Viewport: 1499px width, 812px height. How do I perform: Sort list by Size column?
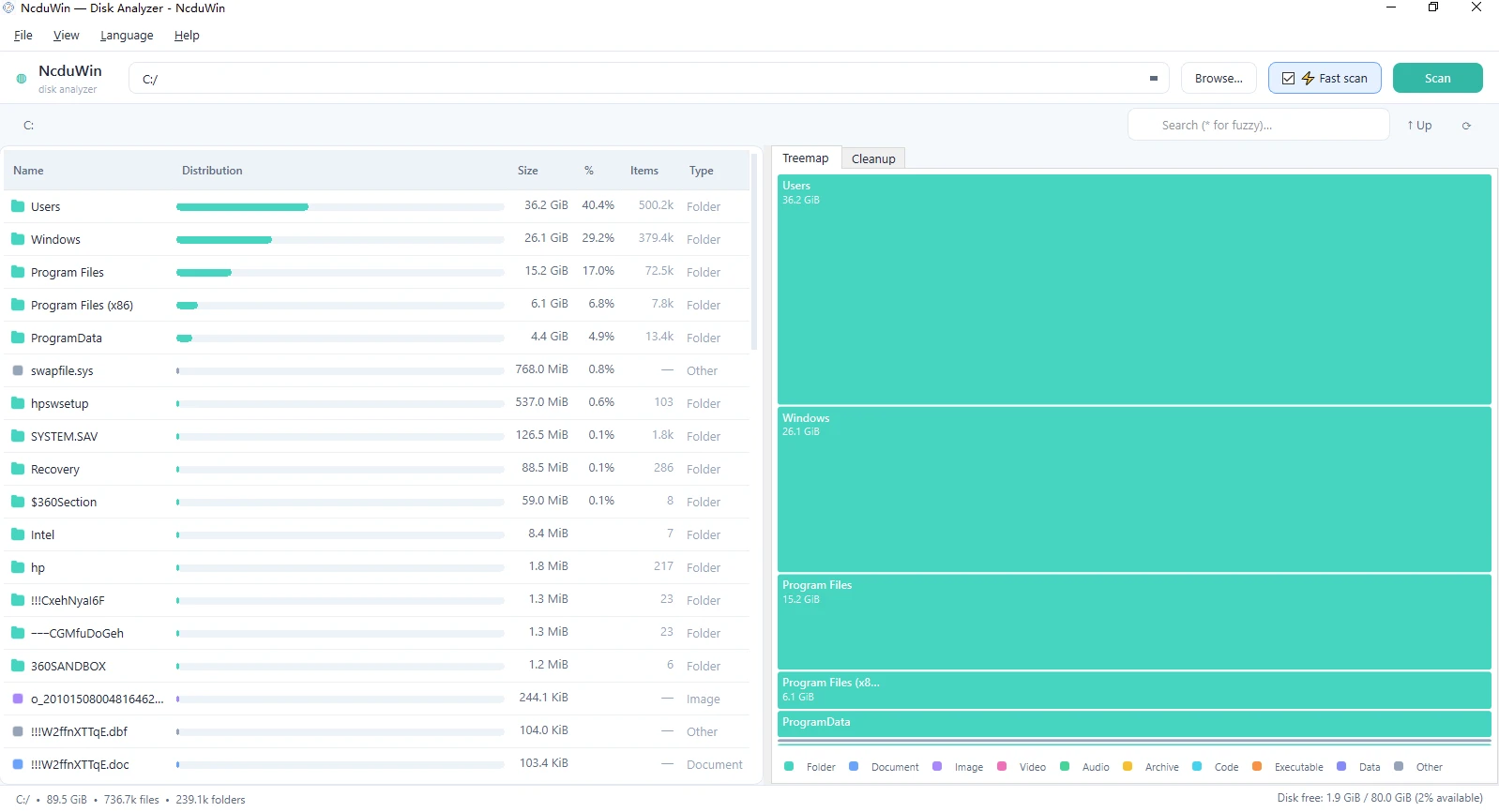click(x=527, y=171)
